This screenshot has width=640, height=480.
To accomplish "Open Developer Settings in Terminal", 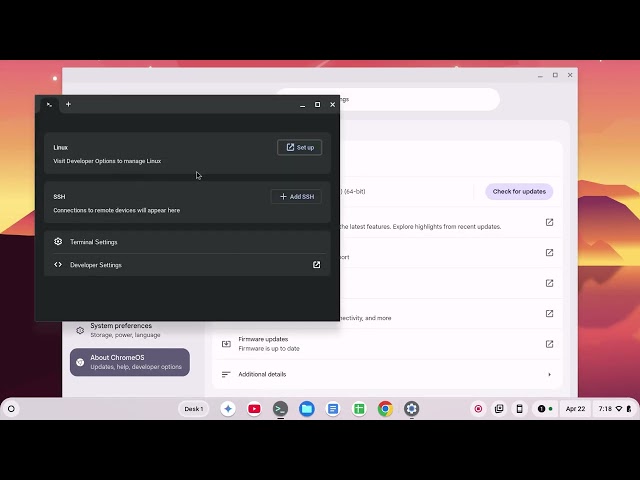I will pos(187,265).
